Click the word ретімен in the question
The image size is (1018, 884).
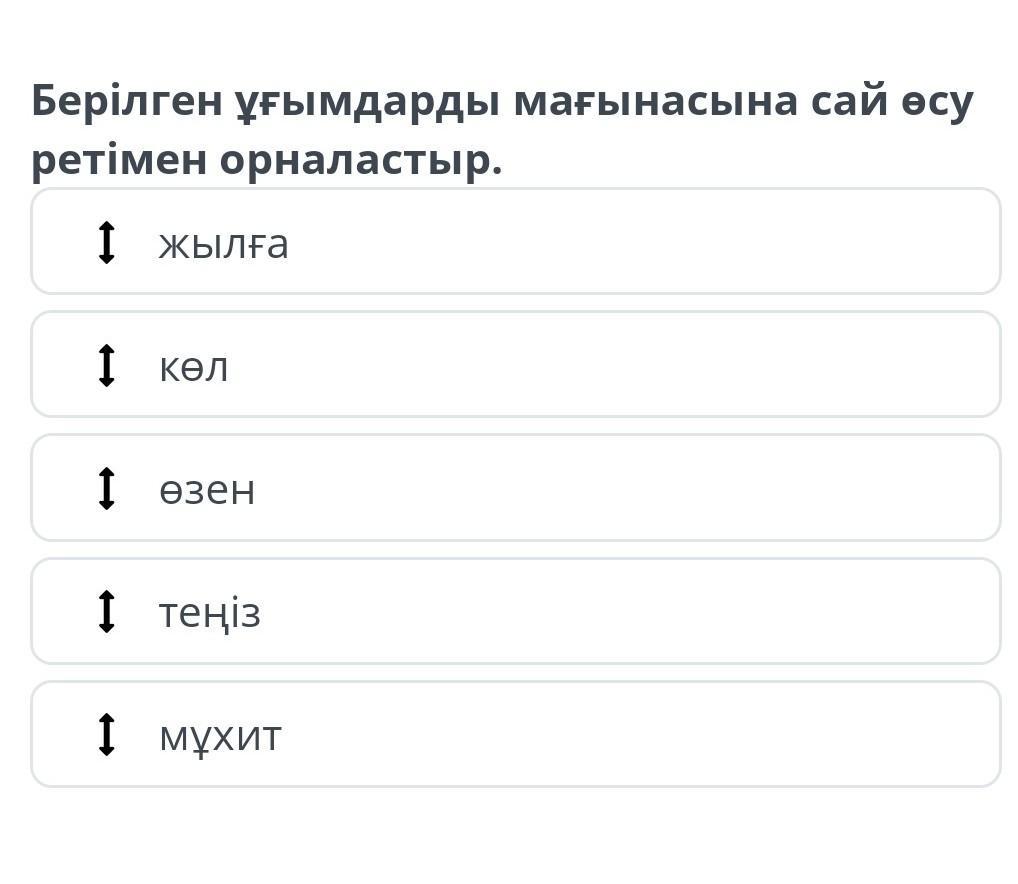coord(117,159)
